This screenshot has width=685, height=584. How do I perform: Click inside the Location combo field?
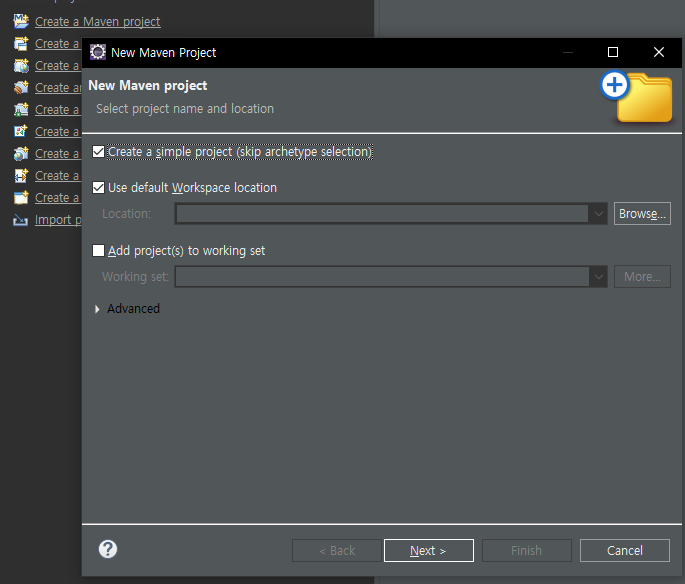382,214
